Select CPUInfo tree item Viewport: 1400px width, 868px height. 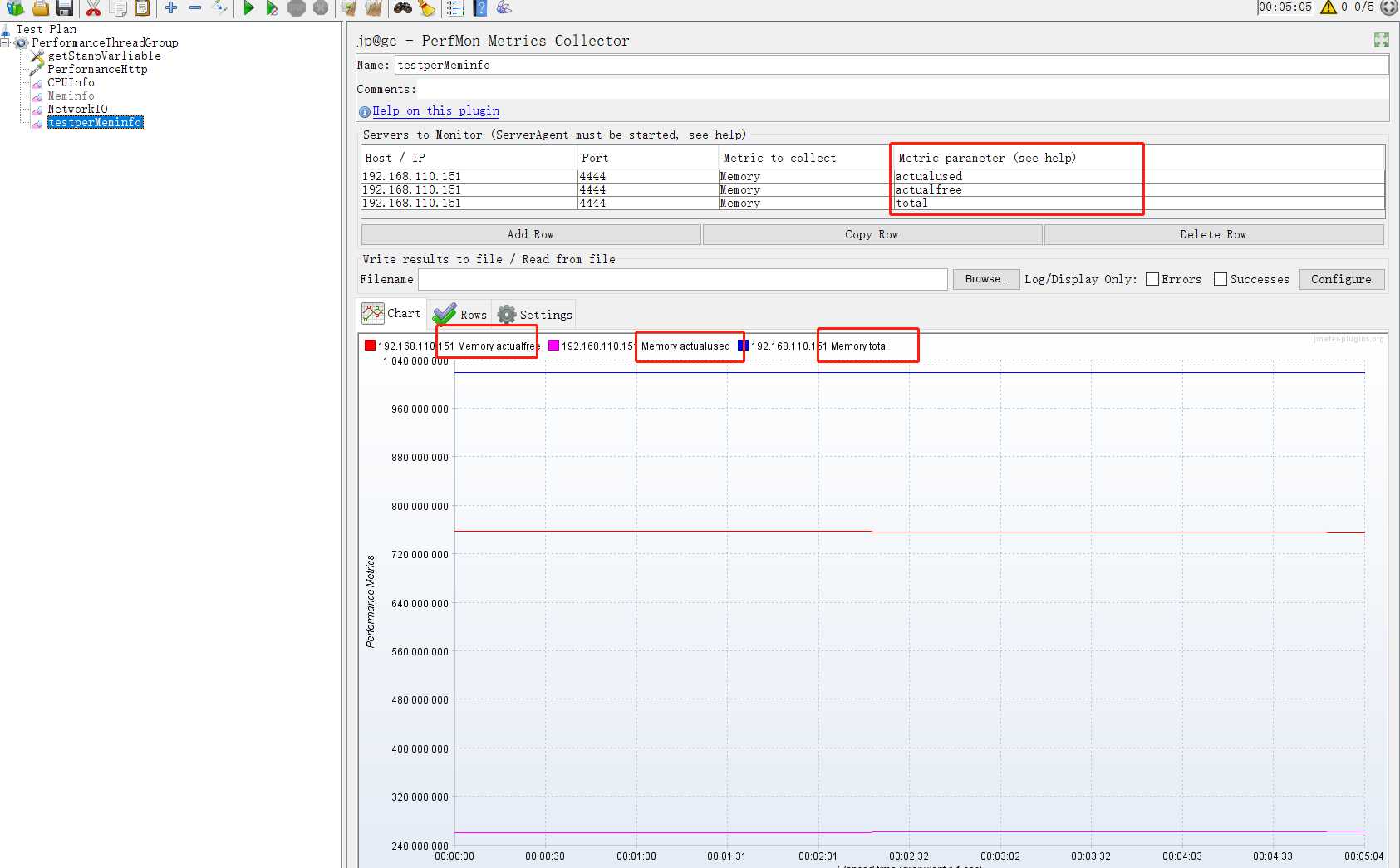point(71,82)
